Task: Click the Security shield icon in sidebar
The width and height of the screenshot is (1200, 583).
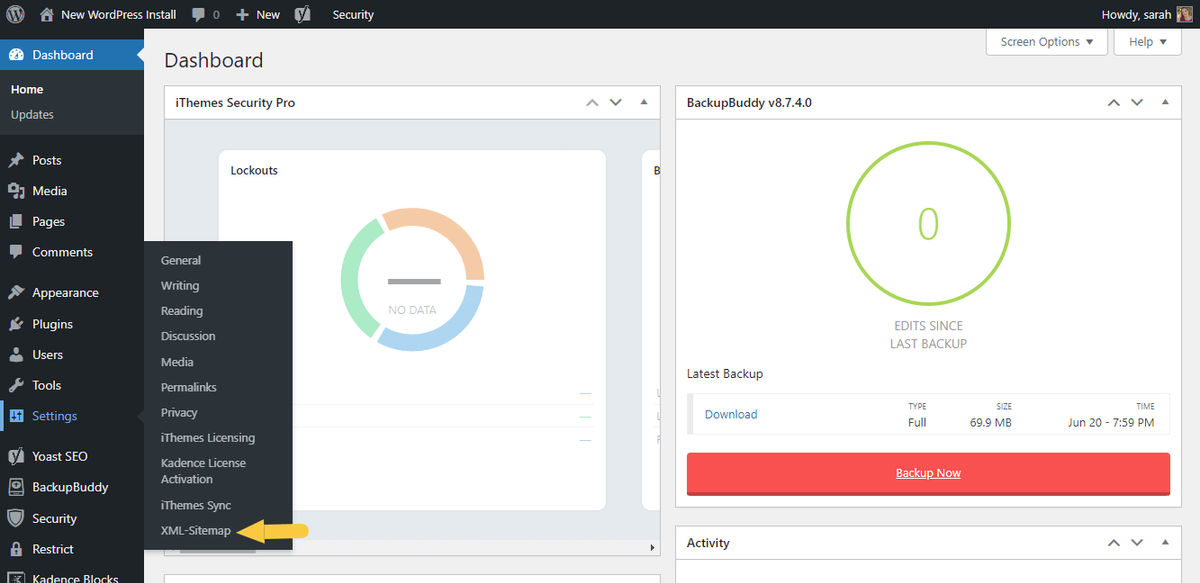Action: (16, 518)
